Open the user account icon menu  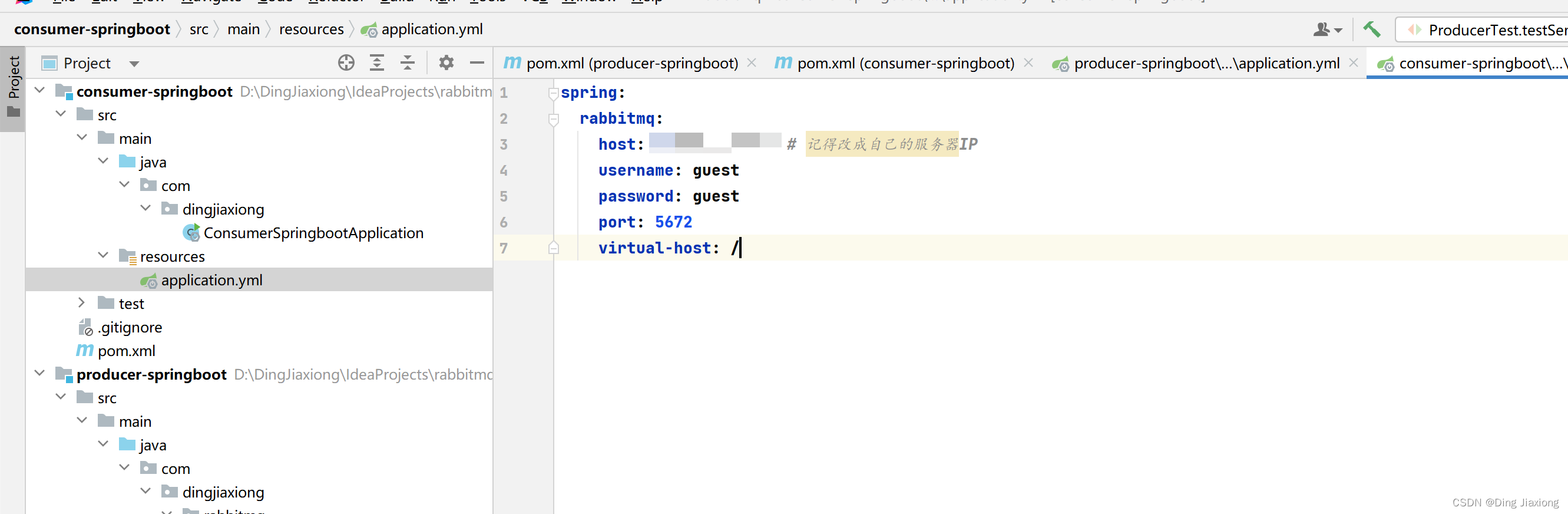[1327, 29]
